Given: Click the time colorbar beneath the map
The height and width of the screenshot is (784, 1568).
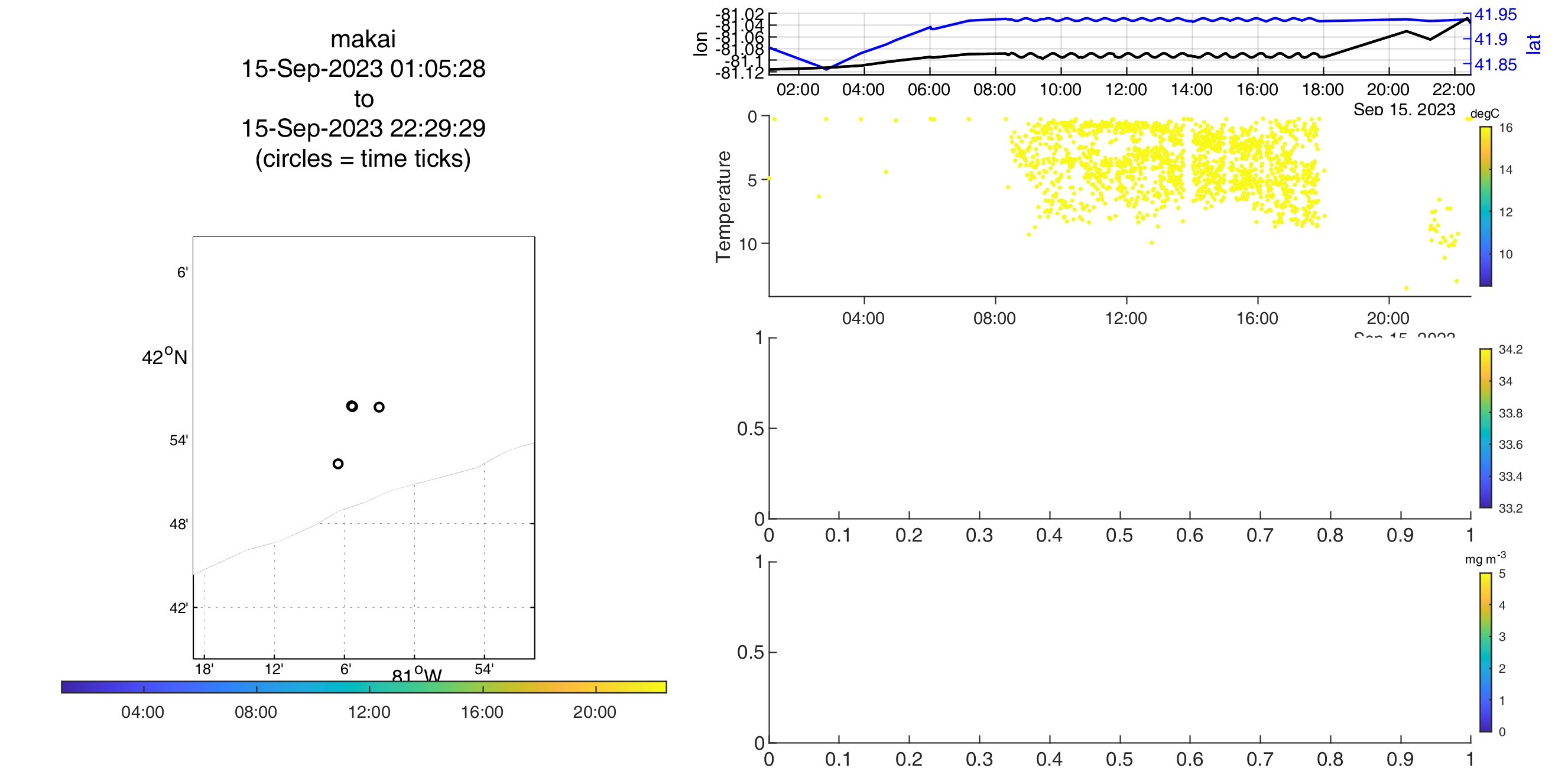Looking at the screenshot, I should (364, 686).
